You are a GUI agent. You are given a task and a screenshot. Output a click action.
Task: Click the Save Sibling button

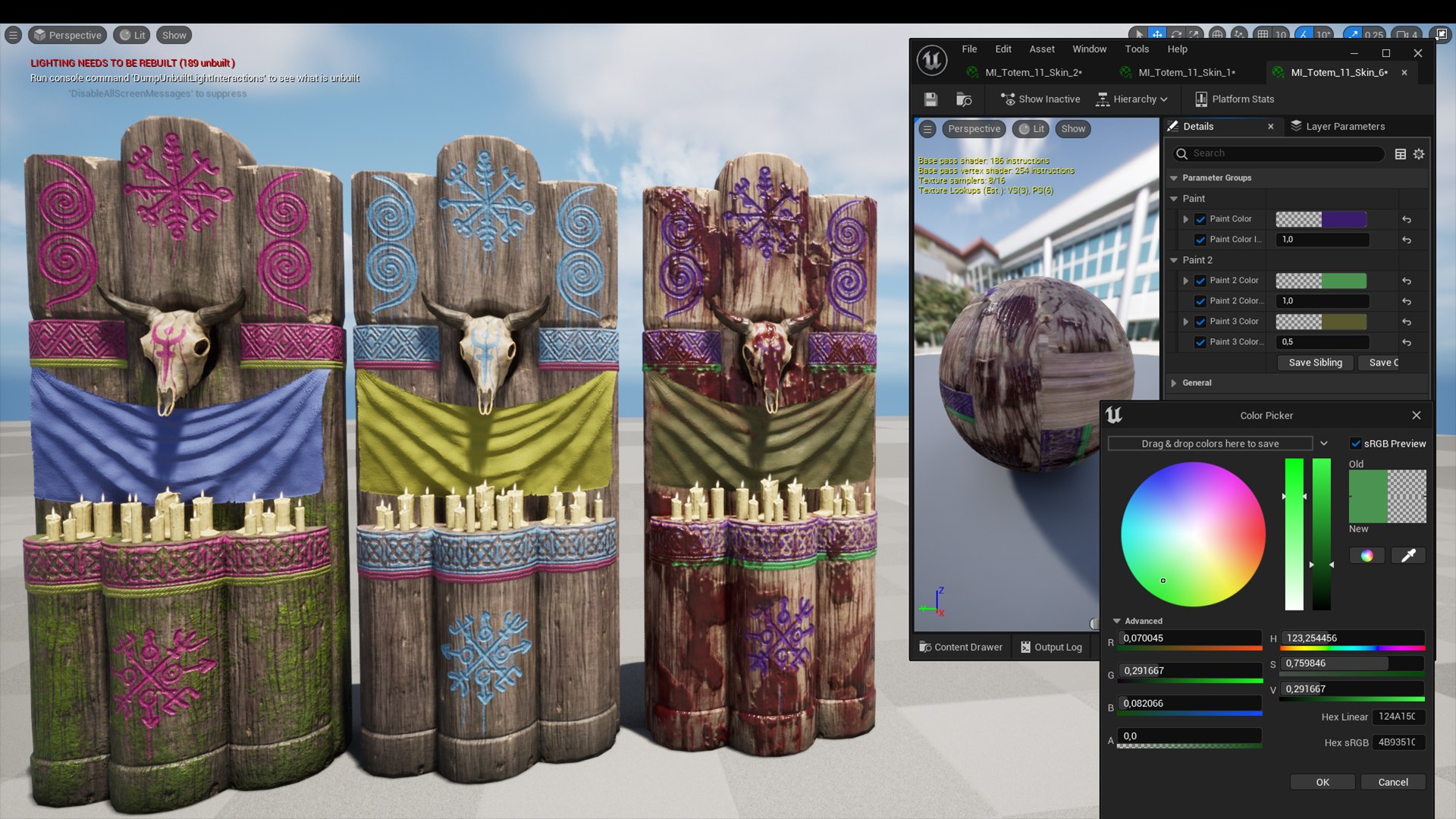[x=1315, y=363]
